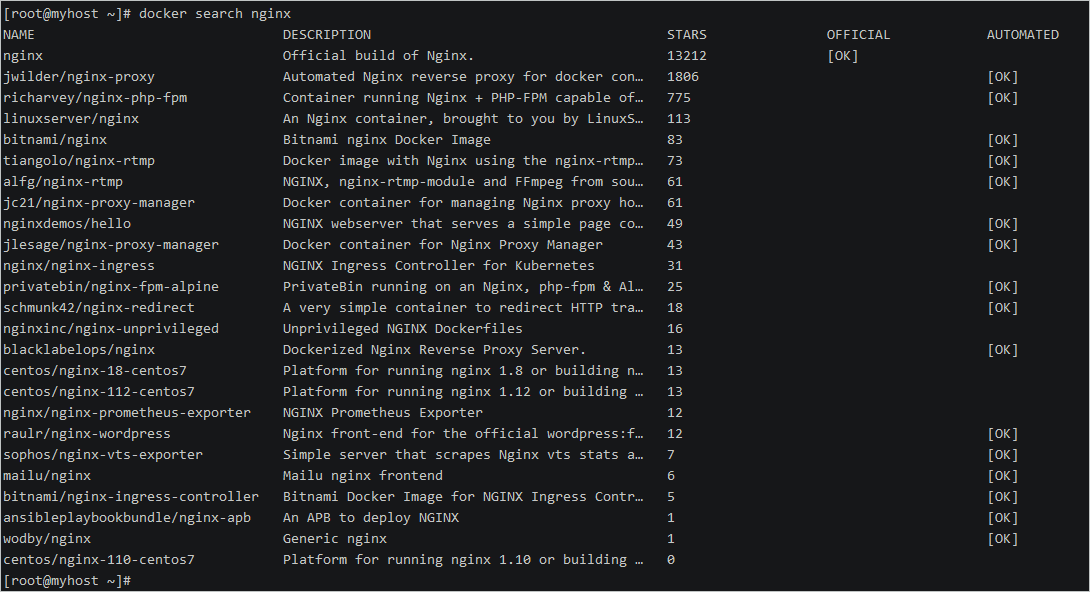This screenshot has width=1090, height=592.
Task: Select the richarvey/nginx-php-fpm entry
Action: tap(95, 98)
